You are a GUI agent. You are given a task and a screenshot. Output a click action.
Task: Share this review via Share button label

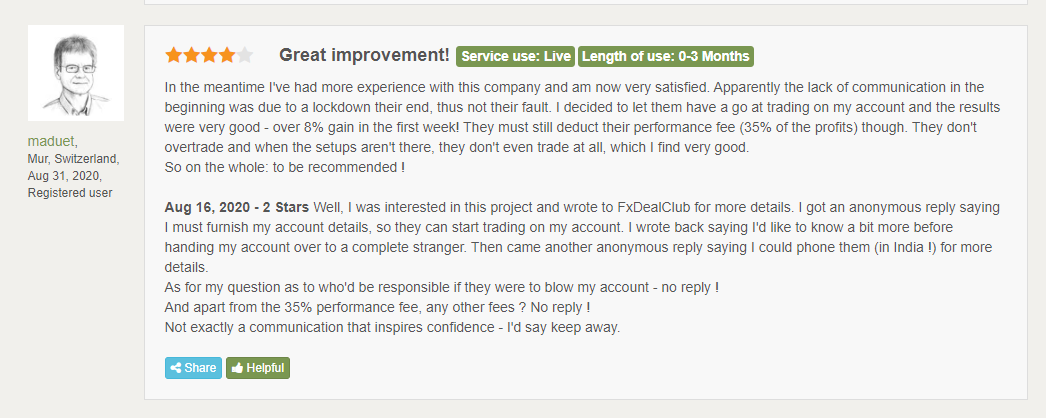coord(200,368)
